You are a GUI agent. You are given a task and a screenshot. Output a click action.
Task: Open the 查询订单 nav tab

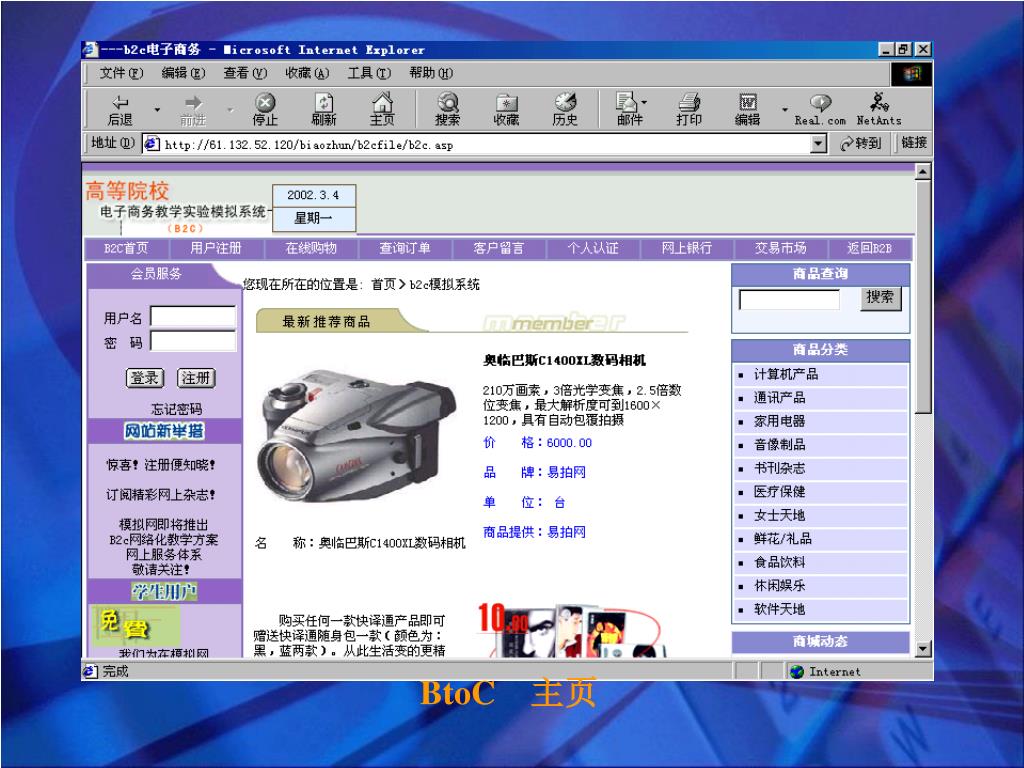405,248
